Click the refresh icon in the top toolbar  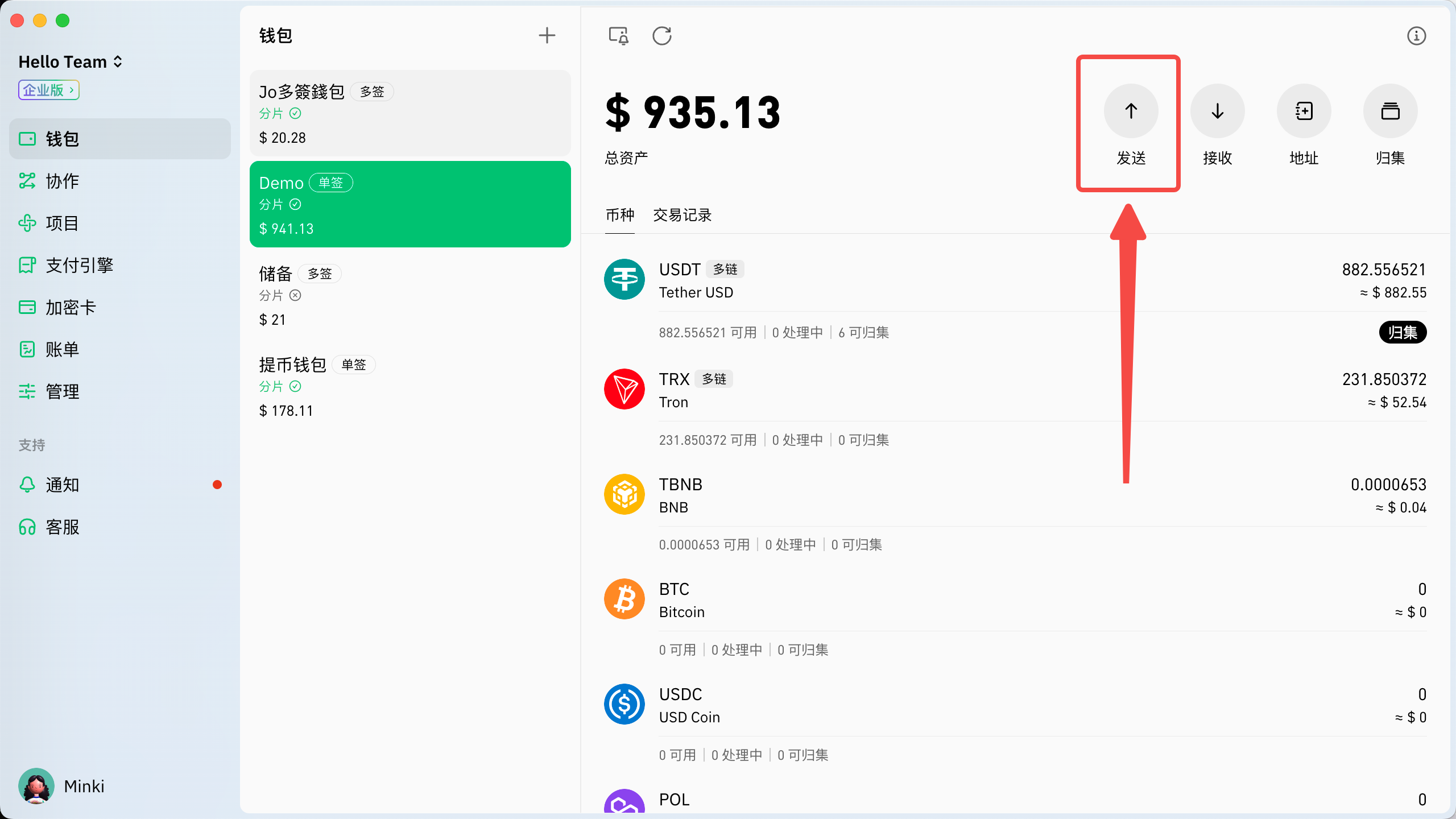[662, 36]
